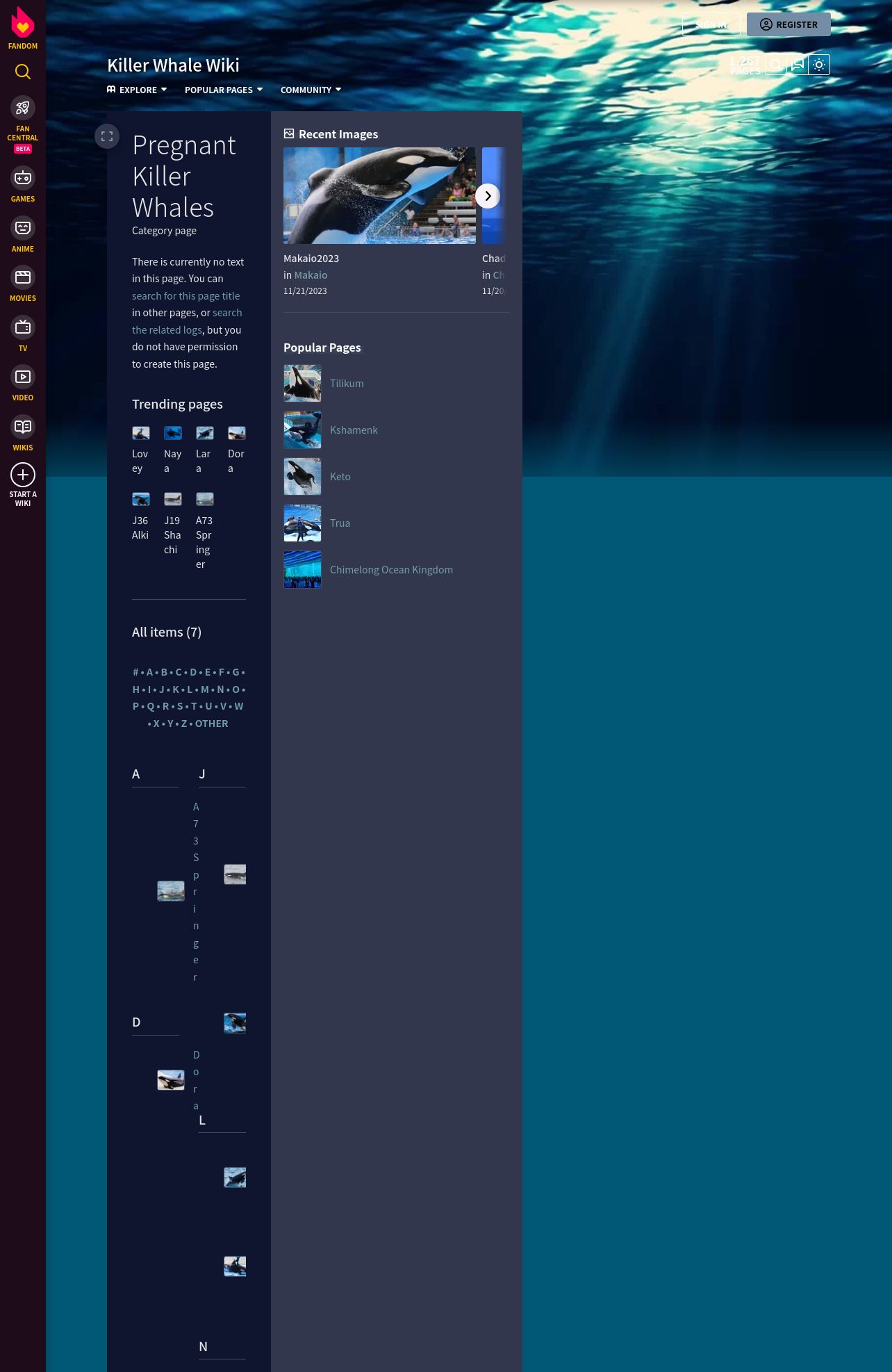Filter items by letter J in the alphabet index
892x1372 pixels.
(x=162, y=689)
